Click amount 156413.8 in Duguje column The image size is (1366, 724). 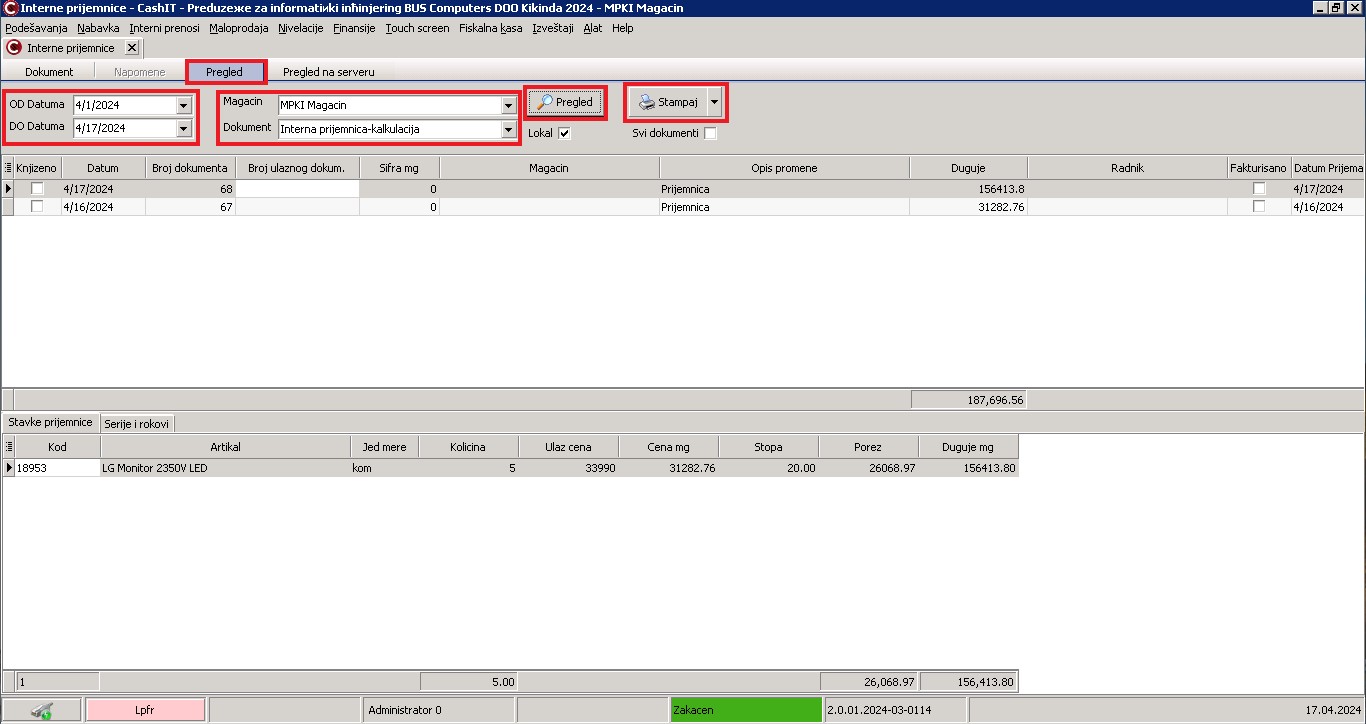1002,189
